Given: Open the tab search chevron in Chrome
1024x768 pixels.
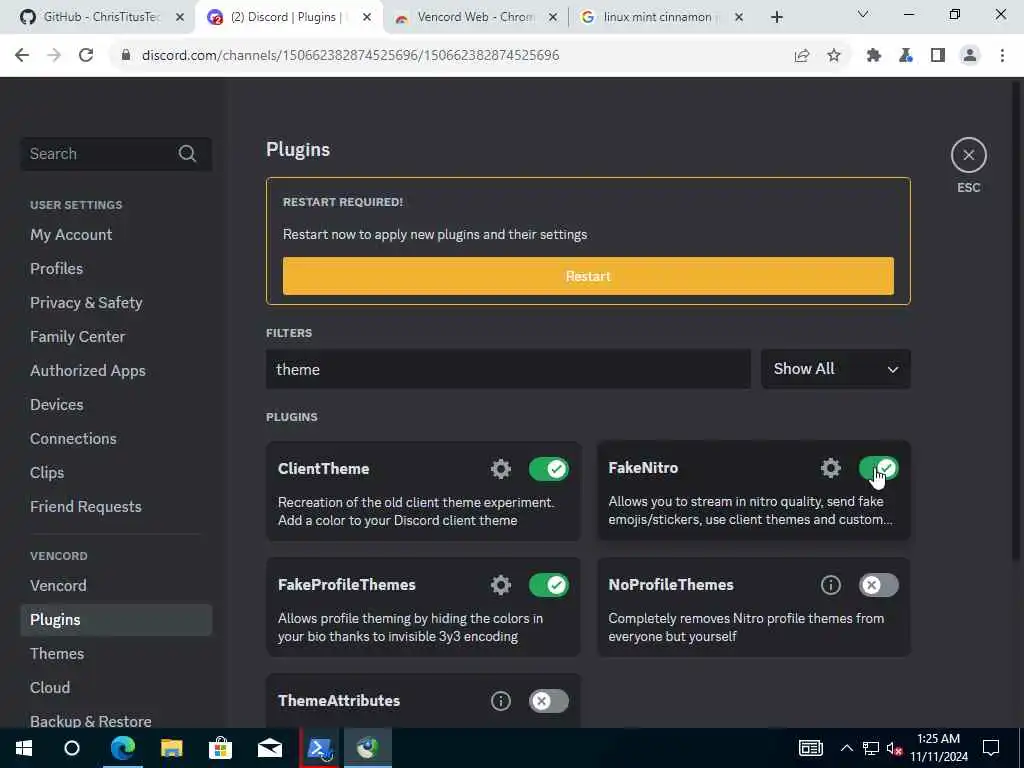Looking at the screenshot, I should click(863, 14).
